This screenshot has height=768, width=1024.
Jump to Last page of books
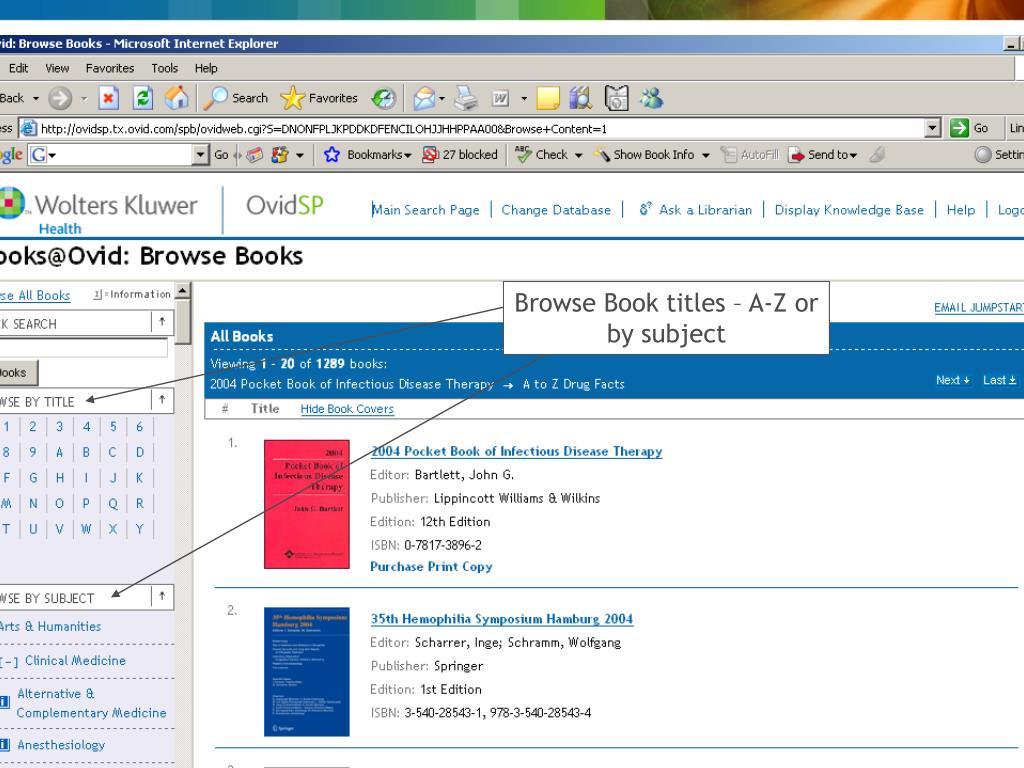point(1000,380)
